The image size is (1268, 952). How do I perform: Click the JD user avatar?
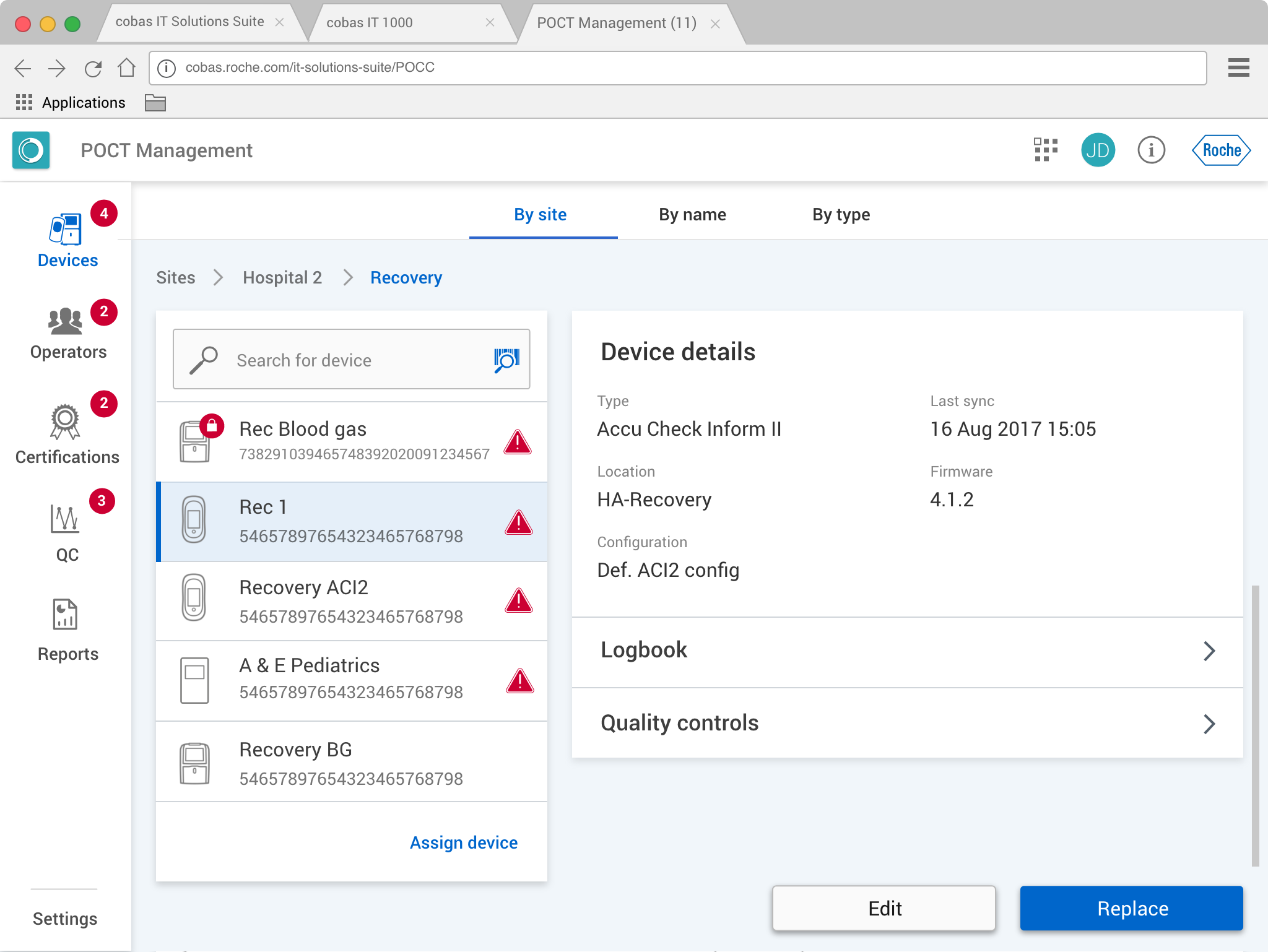(x=1097, y=150)
